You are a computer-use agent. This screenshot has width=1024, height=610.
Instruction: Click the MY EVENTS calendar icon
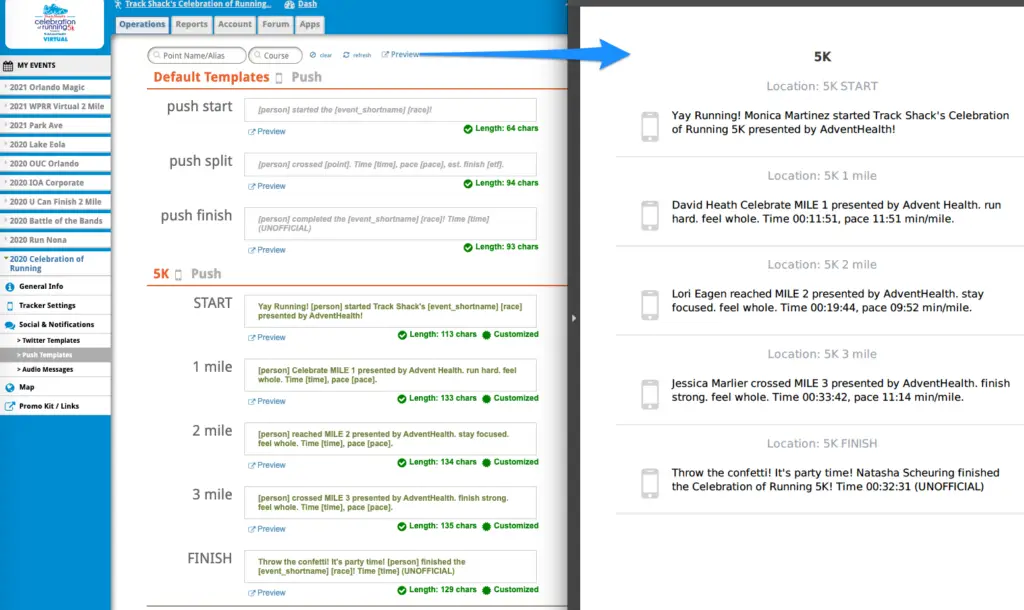point(8,66)
